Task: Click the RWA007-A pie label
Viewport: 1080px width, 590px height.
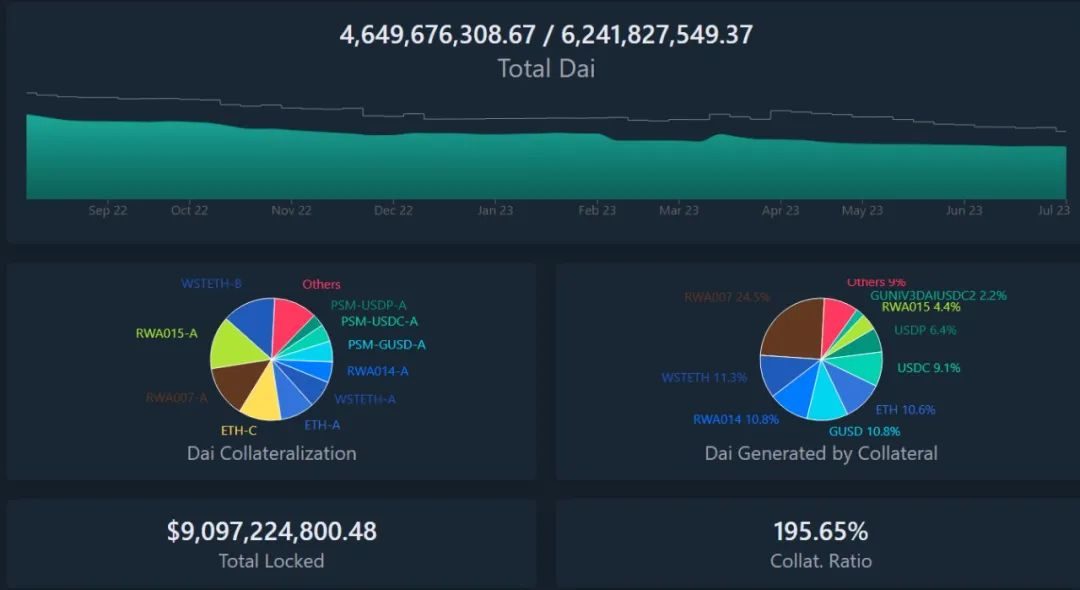Action: tap(177, 398)
